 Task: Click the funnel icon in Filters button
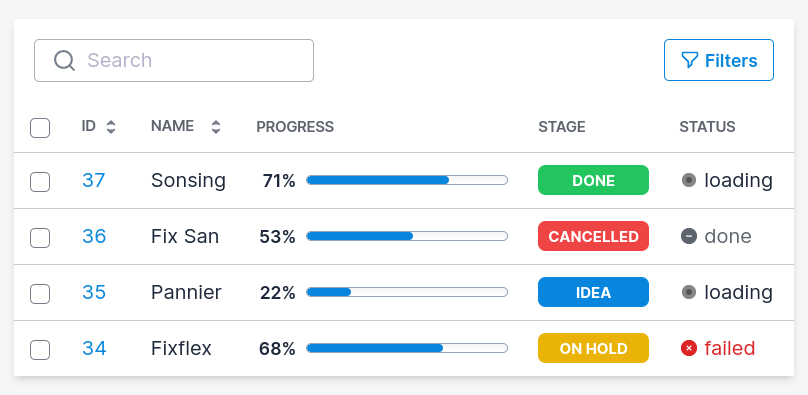(689, 60)
